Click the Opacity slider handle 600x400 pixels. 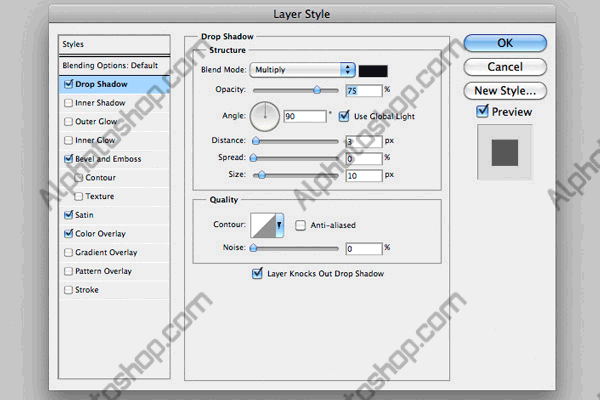pos(317,90)
